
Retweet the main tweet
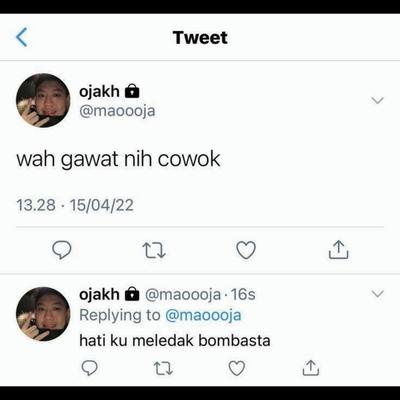click(x=154, y=250)
